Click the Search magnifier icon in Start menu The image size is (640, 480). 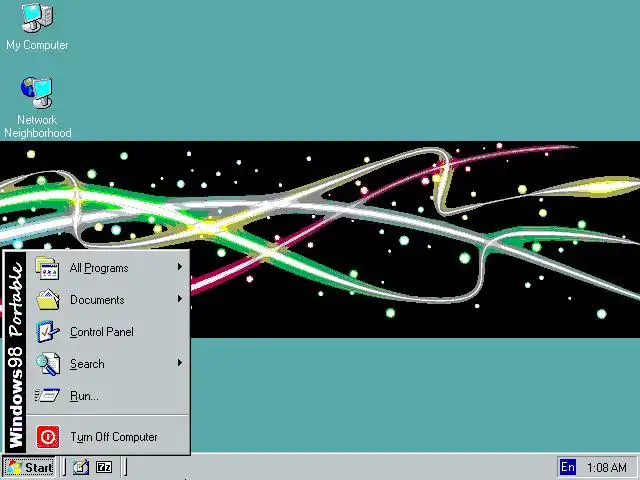click(48, 364)
